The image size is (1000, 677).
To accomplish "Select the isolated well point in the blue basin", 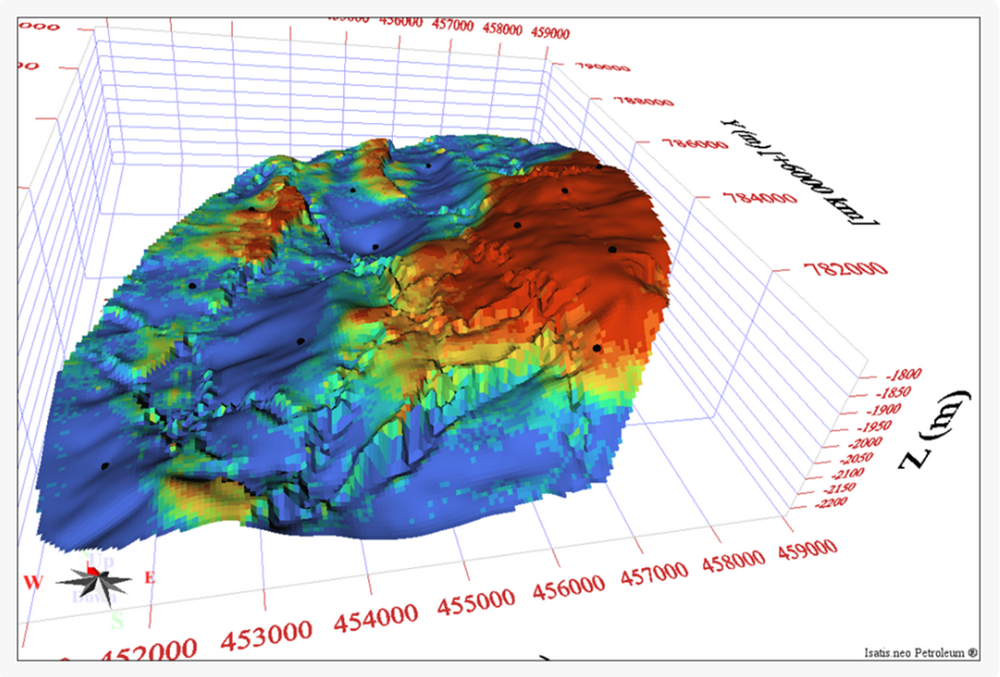I will tap(103, 464).
